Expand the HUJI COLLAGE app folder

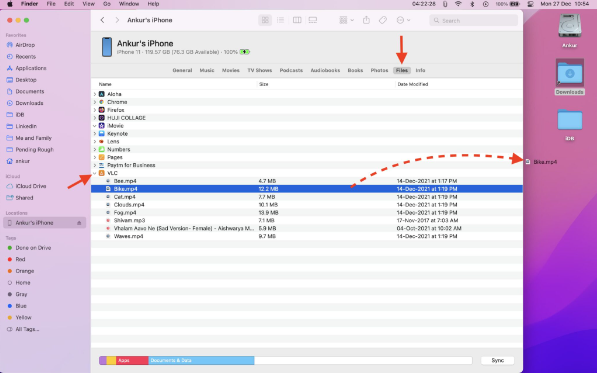click(95, 118)
